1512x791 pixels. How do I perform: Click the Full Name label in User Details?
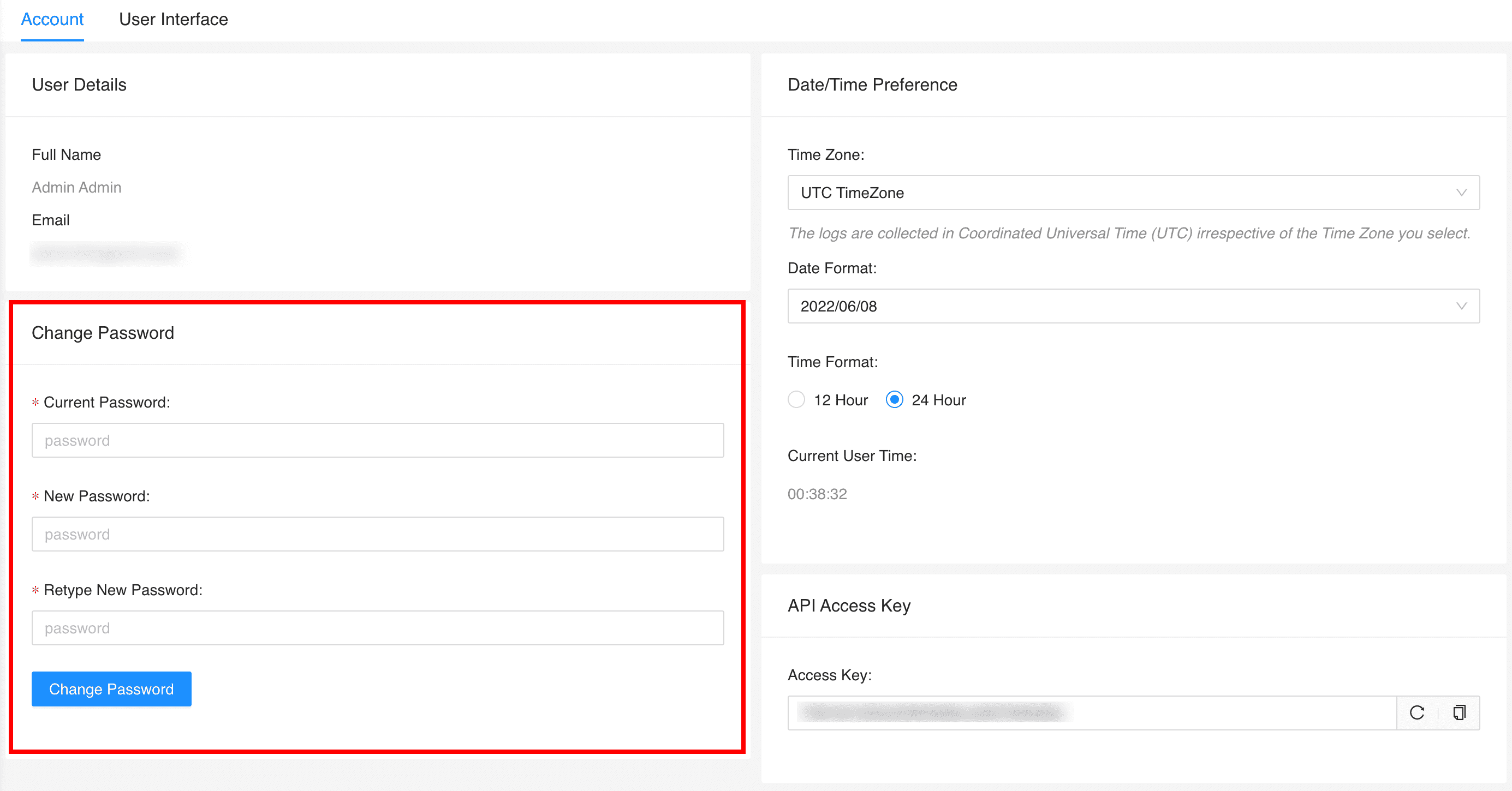67,154
